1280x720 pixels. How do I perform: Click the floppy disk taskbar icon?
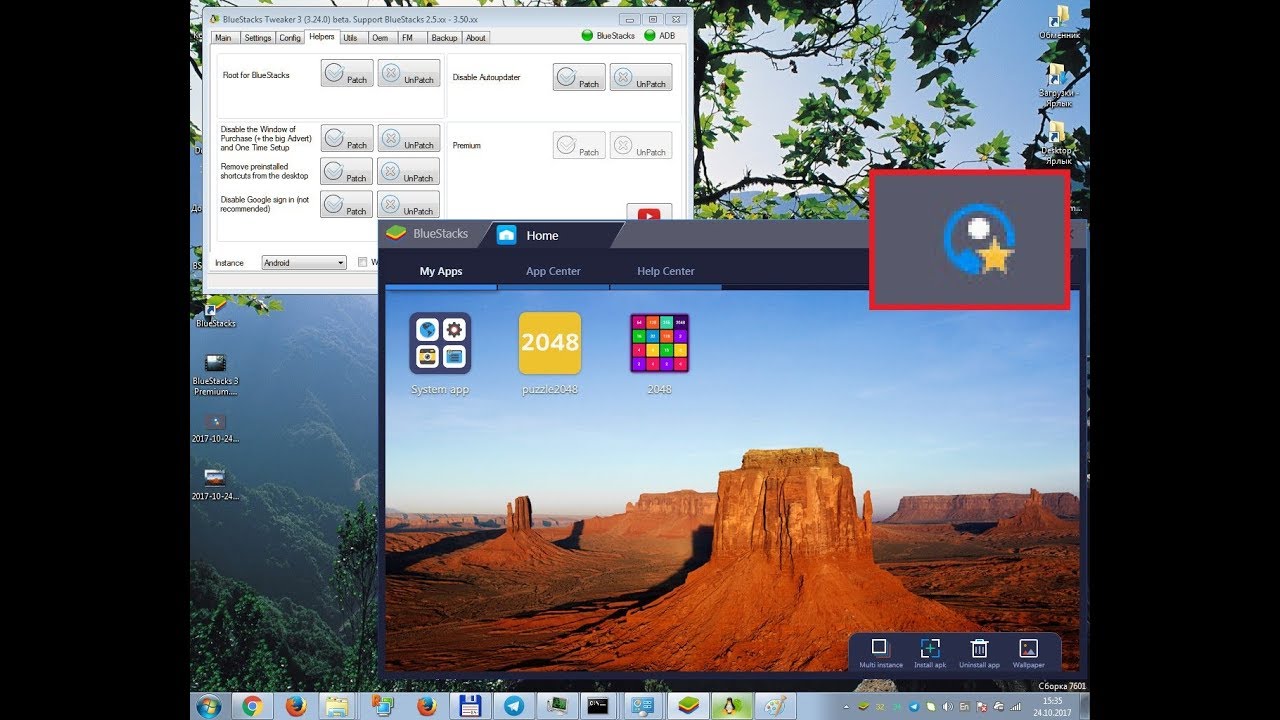[x=469, y=706]
